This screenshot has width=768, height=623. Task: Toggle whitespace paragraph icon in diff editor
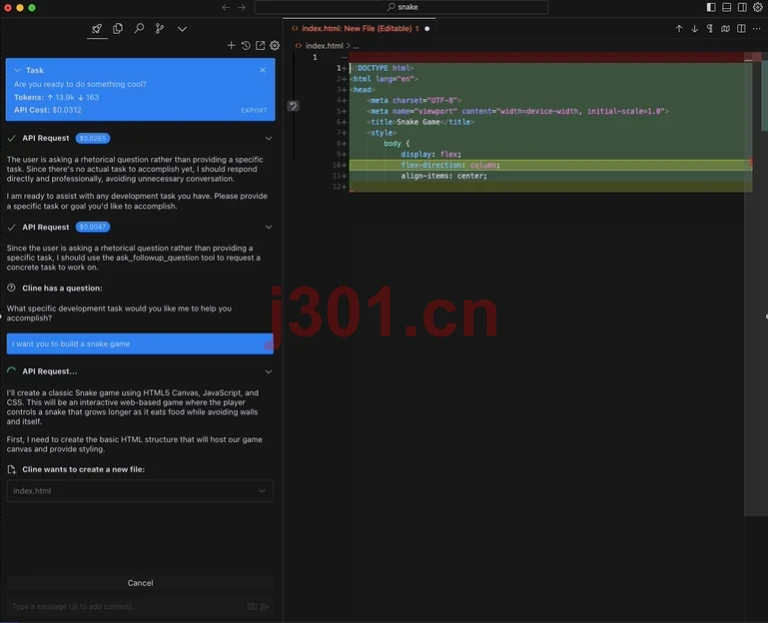[710, 29]
